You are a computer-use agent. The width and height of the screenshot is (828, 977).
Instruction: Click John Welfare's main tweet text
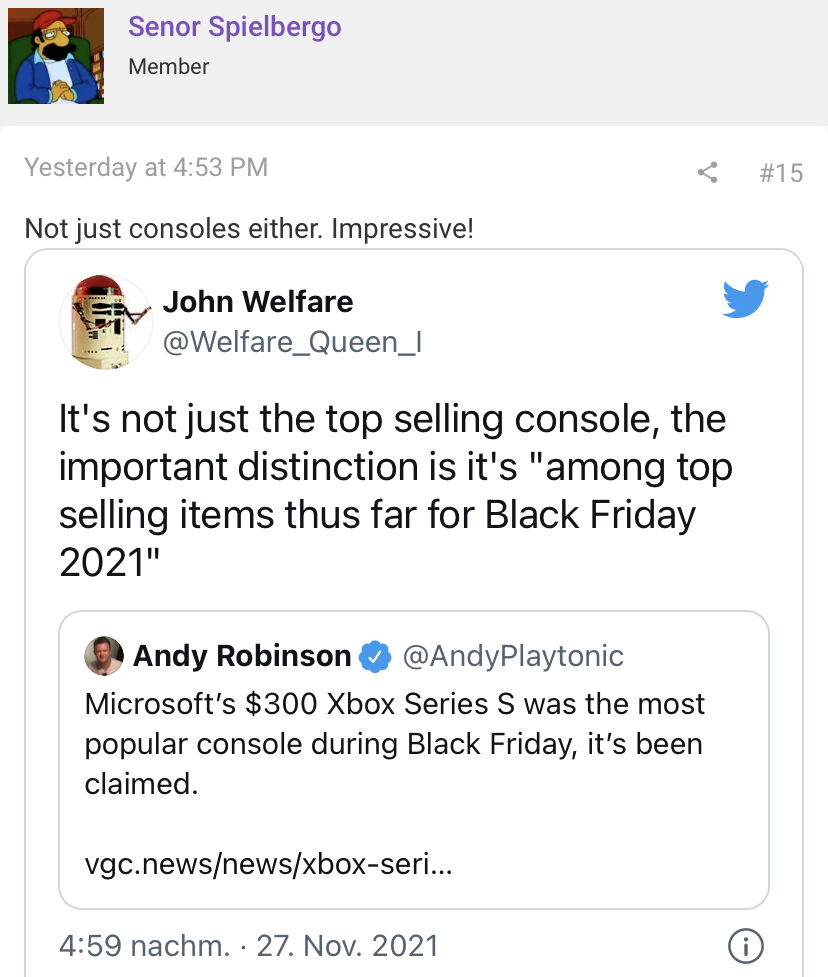(395, 490)
